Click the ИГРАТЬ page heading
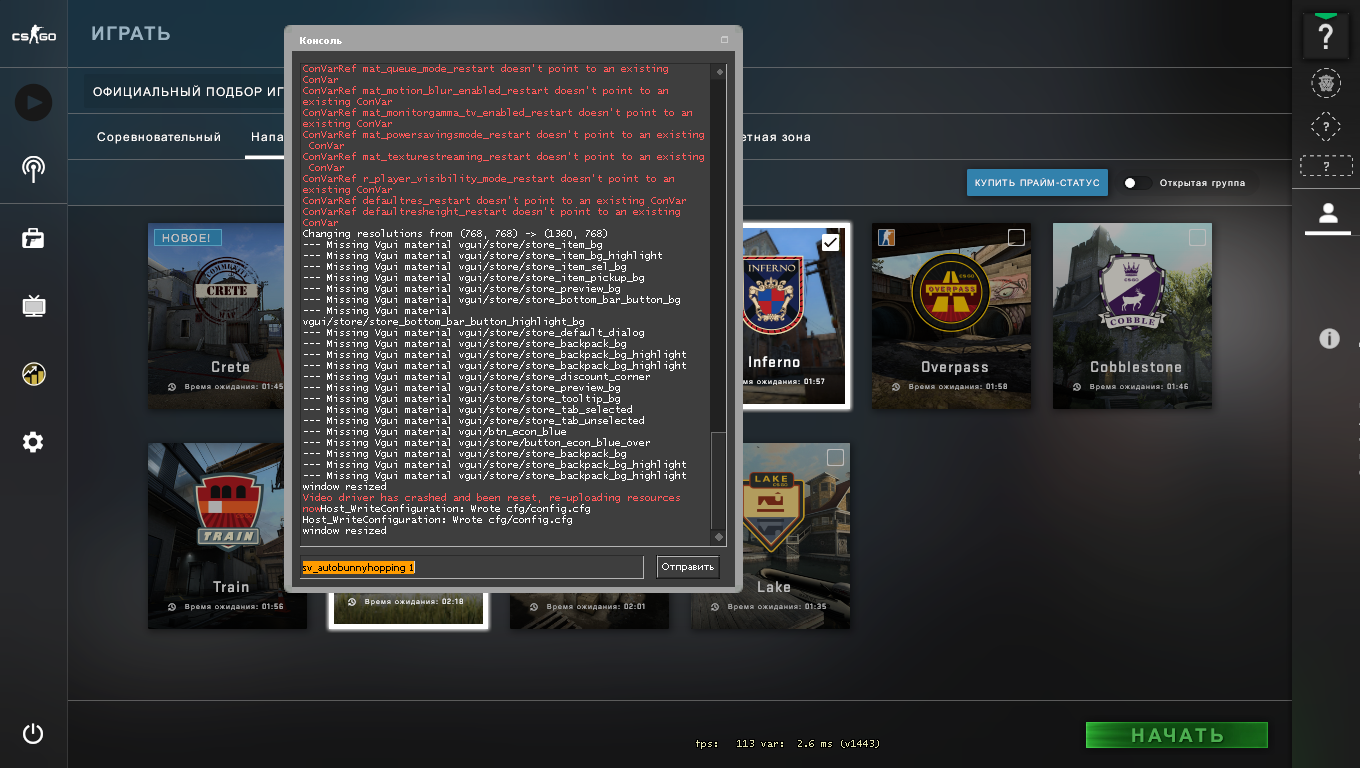 pos(131,34)
